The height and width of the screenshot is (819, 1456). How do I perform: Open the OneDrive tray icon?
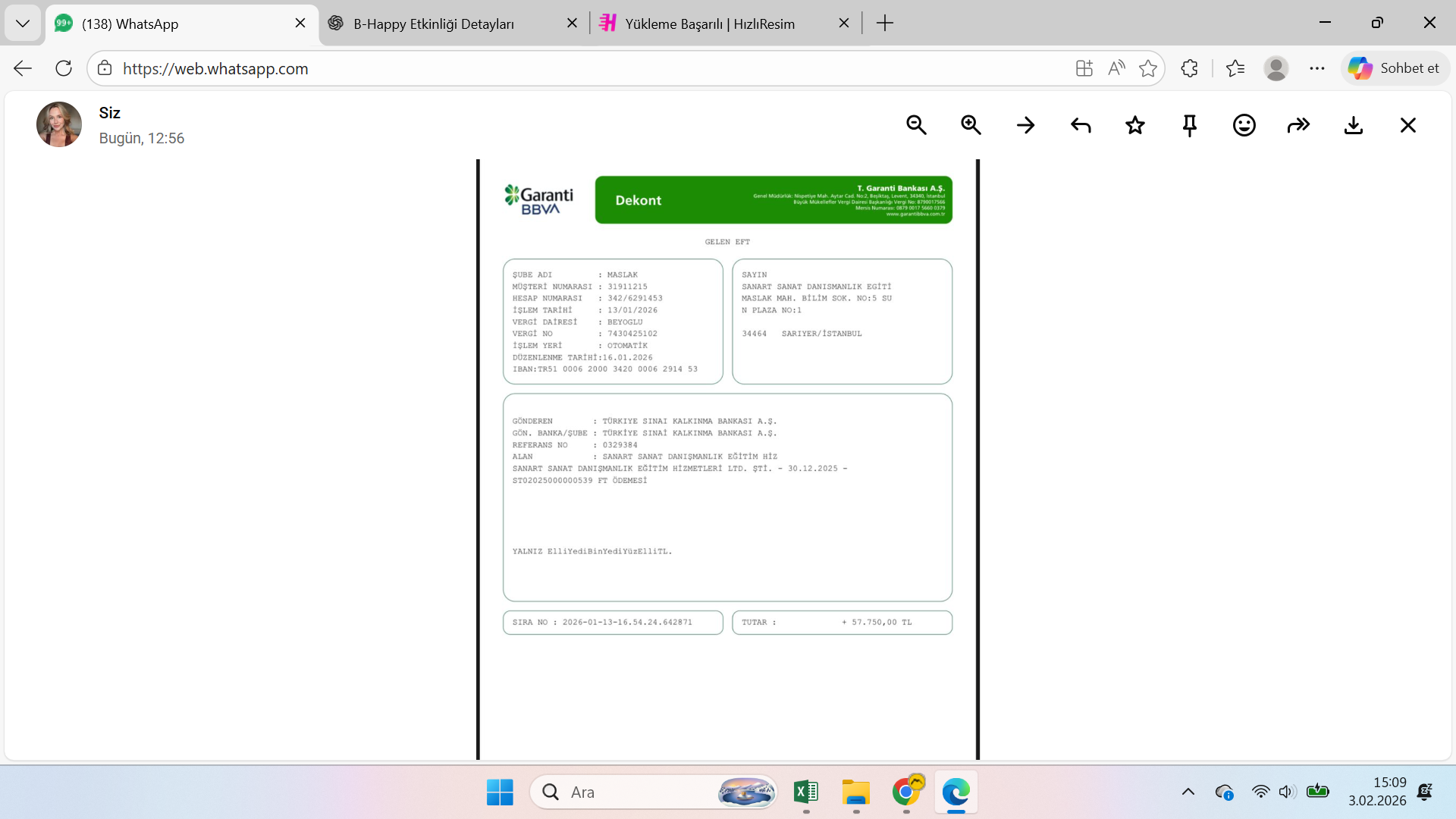coord(1224,792)
